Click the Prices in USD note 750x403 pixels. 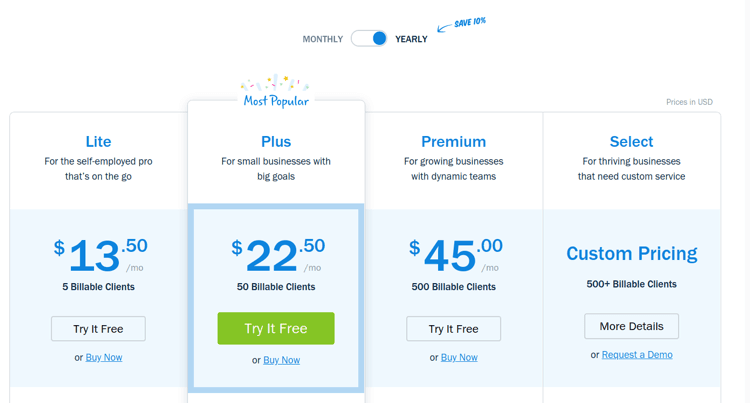pyautogui.click(x=689, y=102)
